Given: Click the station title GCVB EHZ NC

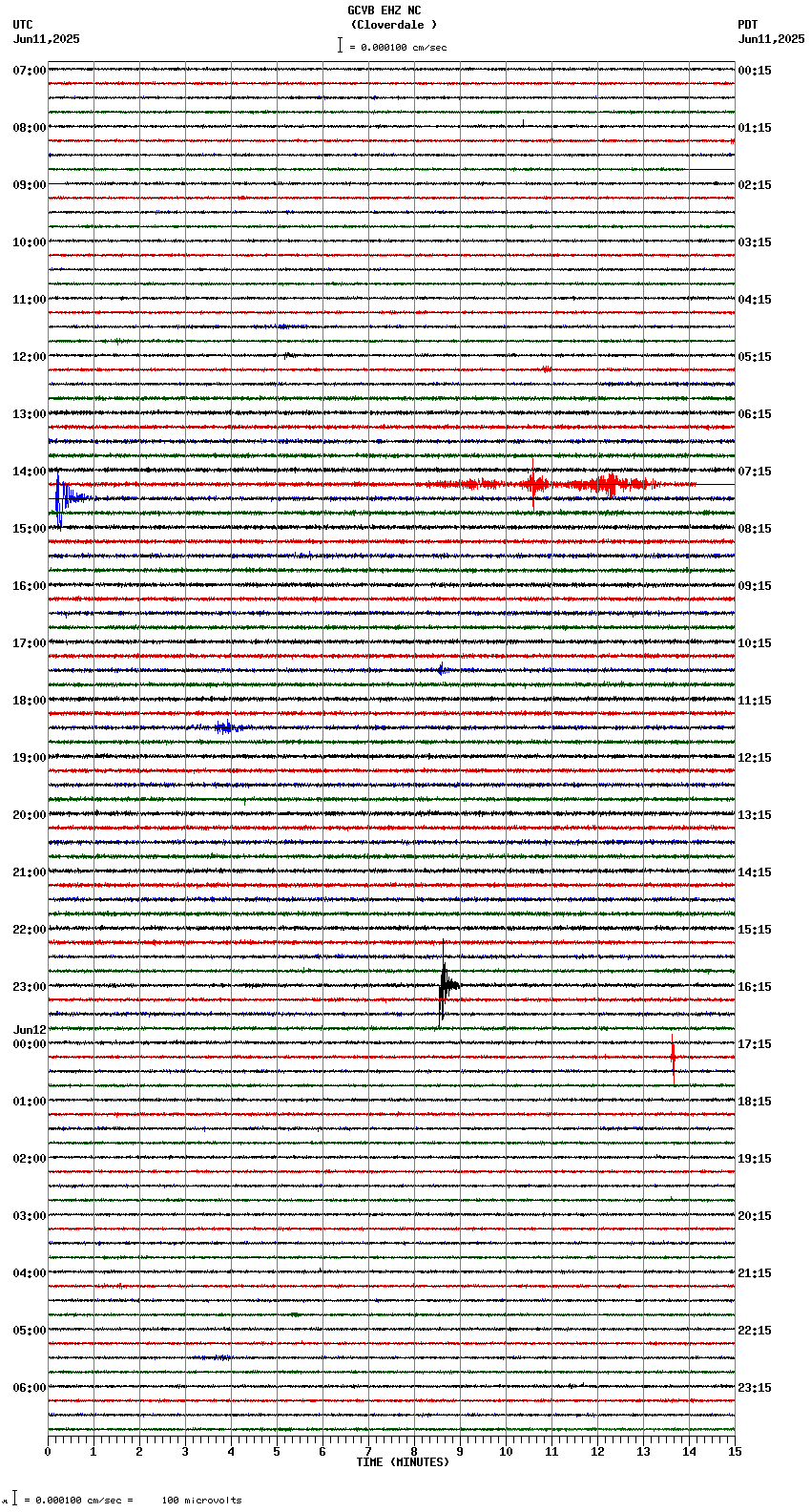Looking at the screenshot, I should tap(384, 10).
